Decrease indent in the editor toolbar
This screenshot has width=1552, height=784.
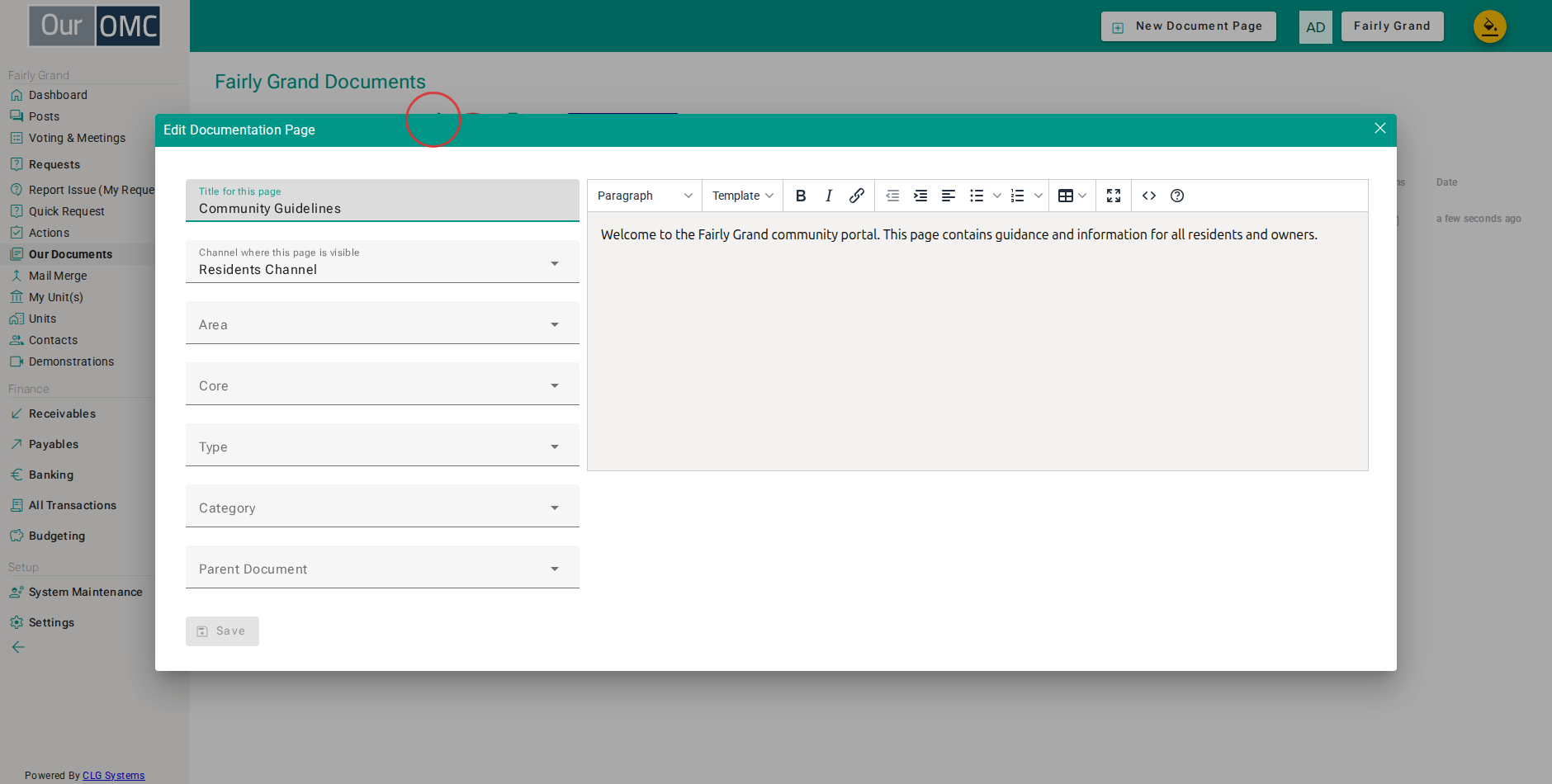tap(892, 196)
